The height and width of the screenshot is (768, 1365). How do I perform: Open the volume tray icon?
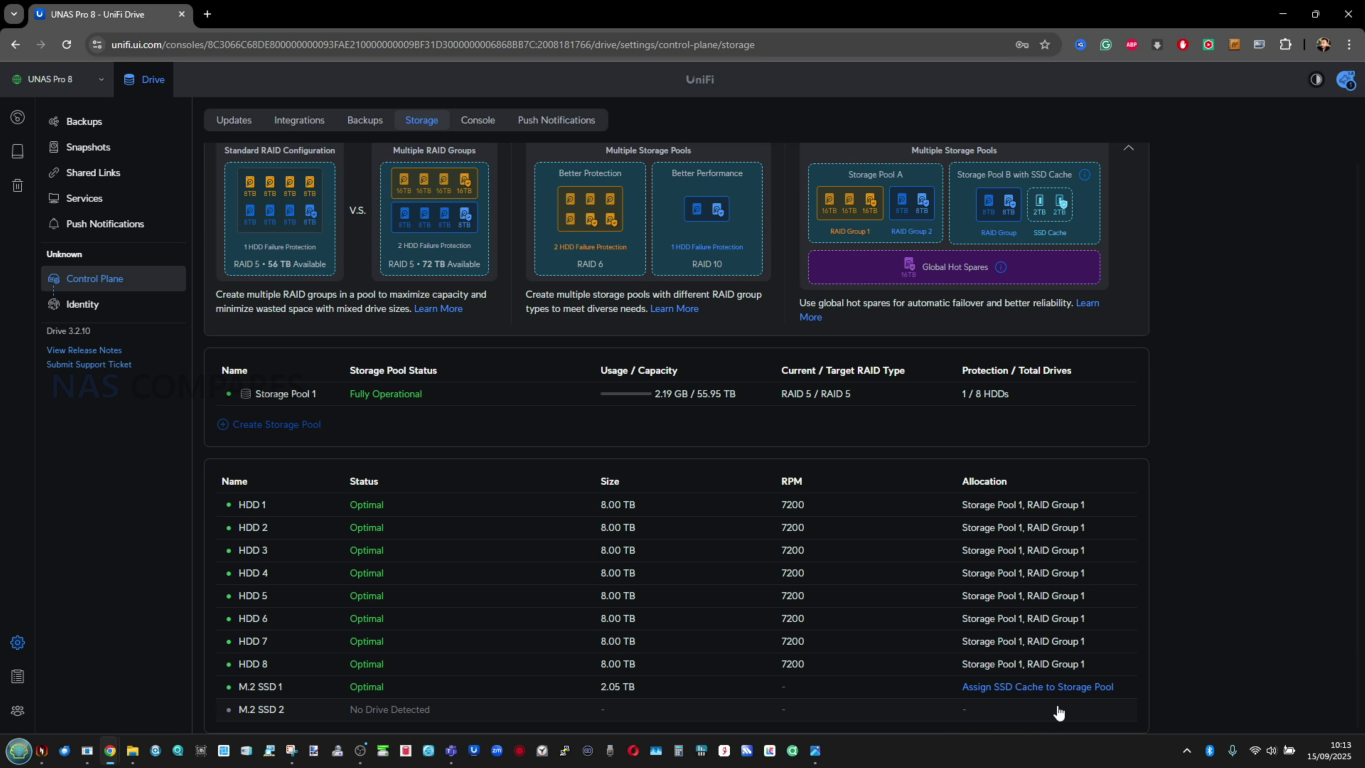(1271, 751)
